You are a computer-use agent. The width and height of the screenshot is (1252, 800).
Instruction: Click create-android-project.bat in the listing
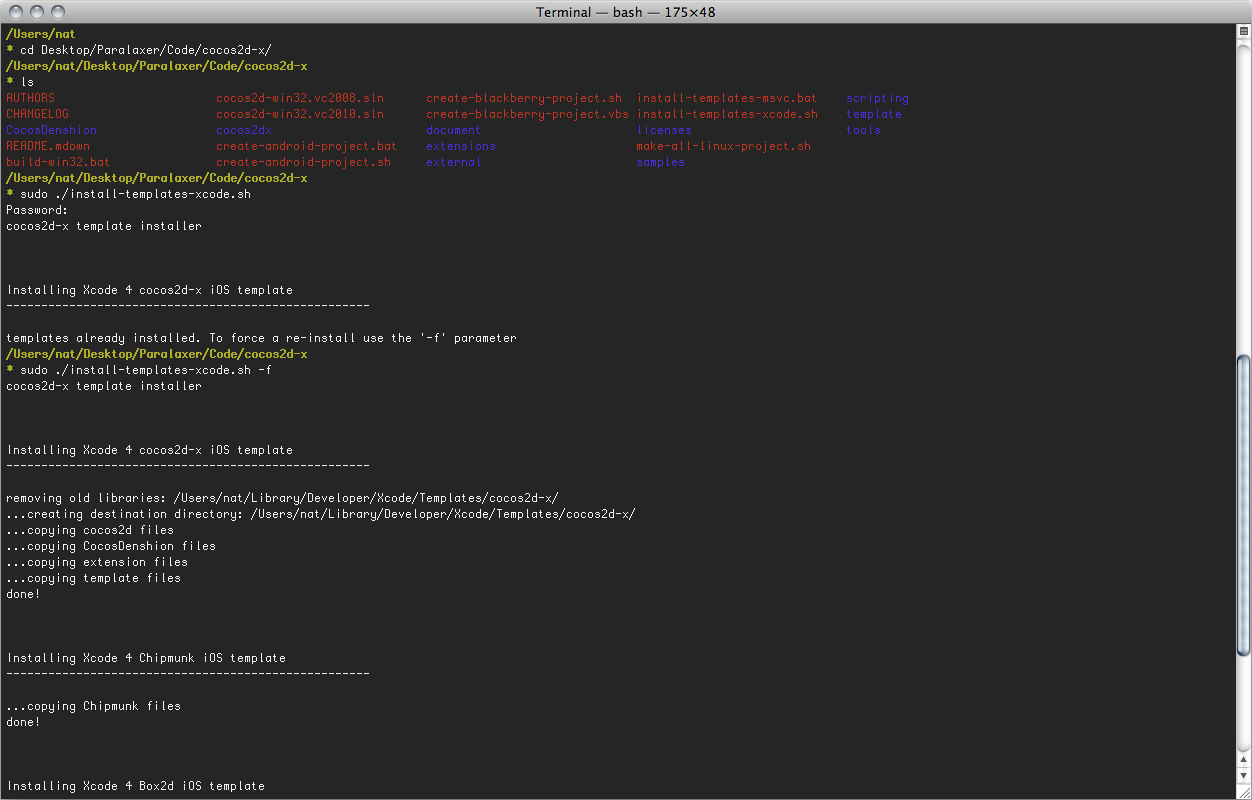[x=307, y=146]
